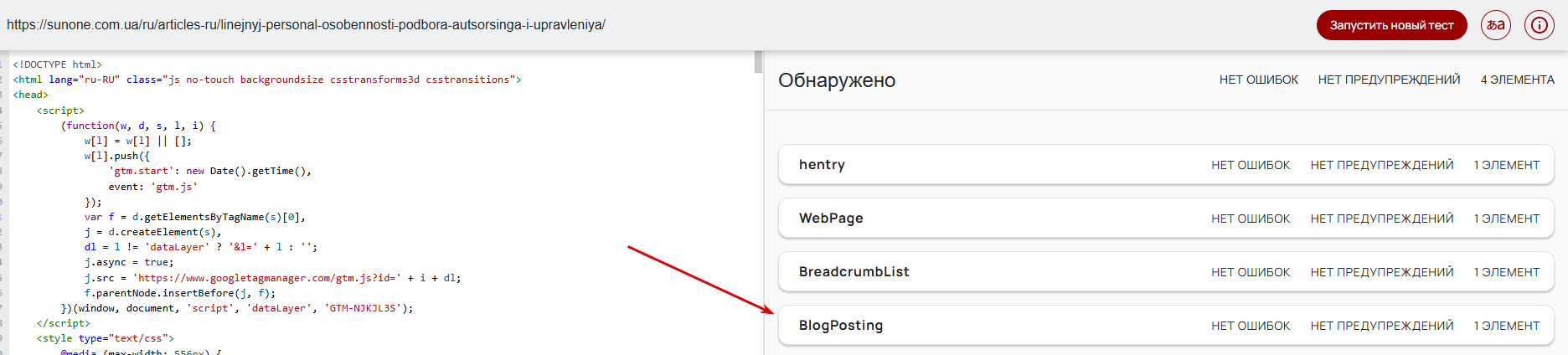Click the getElementsByTagName code line
Screen dimensions: 1568x355
195,217
